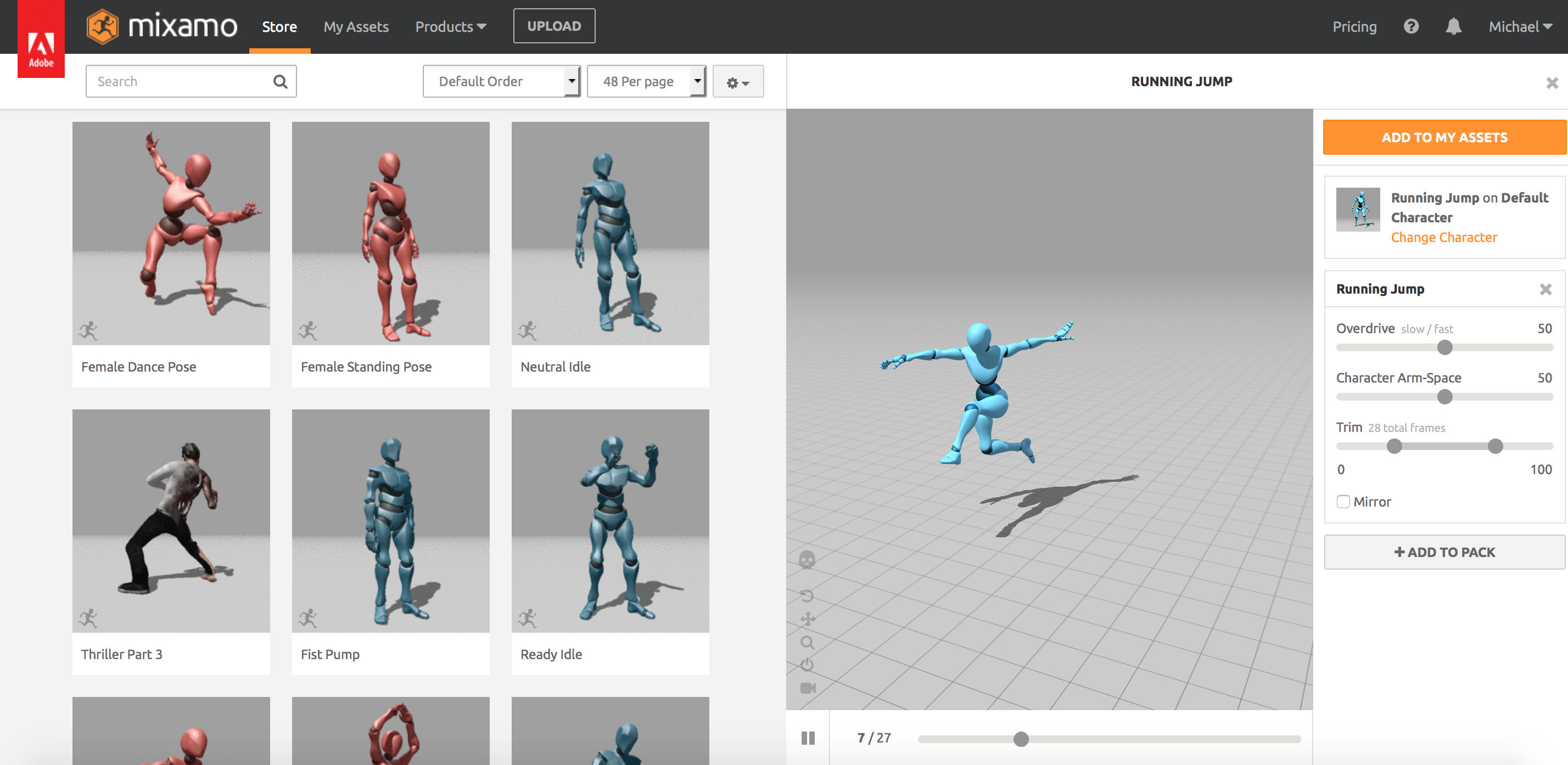Click the Trim start handle
The image size is (1568, 765).
(x=1394, y=446)
